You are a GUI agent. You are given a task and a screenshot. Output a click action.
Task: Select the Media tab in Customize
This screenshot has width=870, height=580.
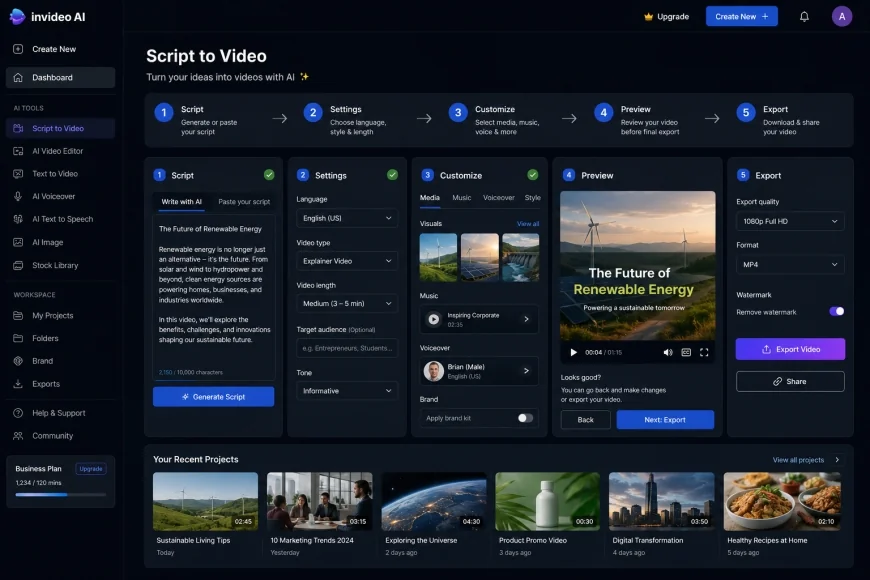coord(429,198)
